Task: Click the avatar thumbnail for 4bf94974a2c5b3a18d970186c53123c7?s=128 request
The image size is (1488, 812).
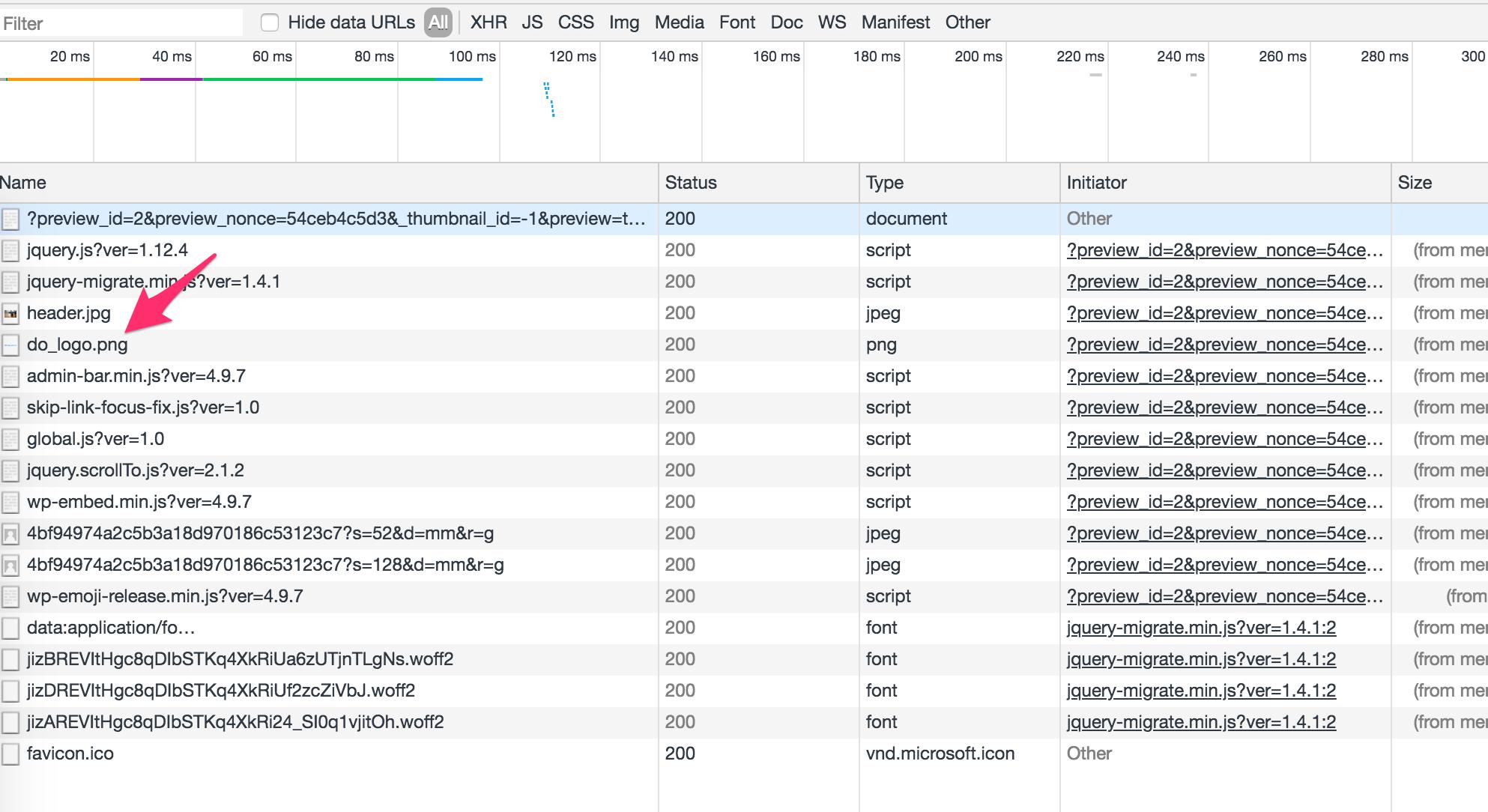Action: coord(10,565)
